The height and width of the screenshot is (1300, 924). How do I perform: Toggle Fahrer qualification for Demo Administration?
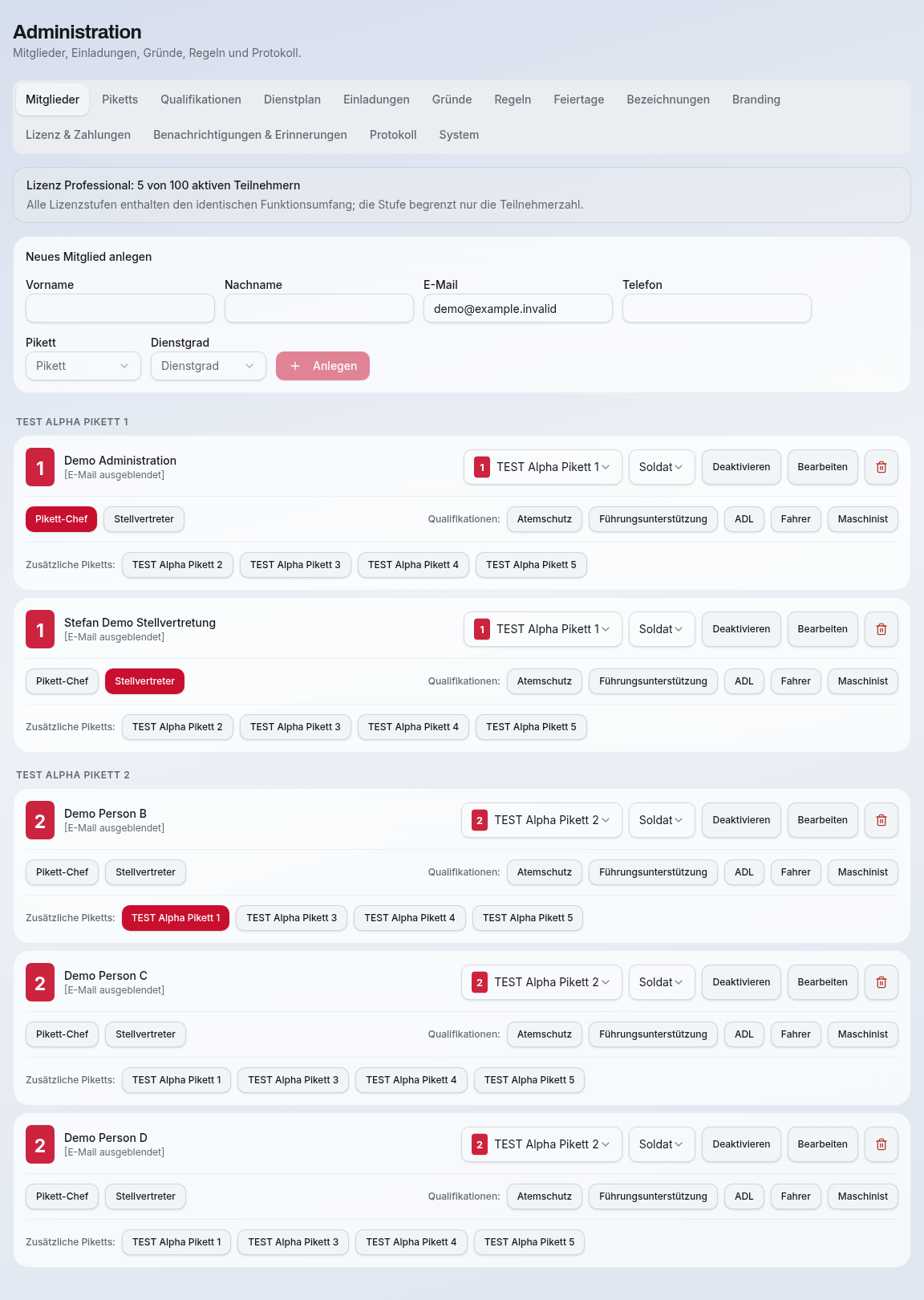tap(796, 519)
